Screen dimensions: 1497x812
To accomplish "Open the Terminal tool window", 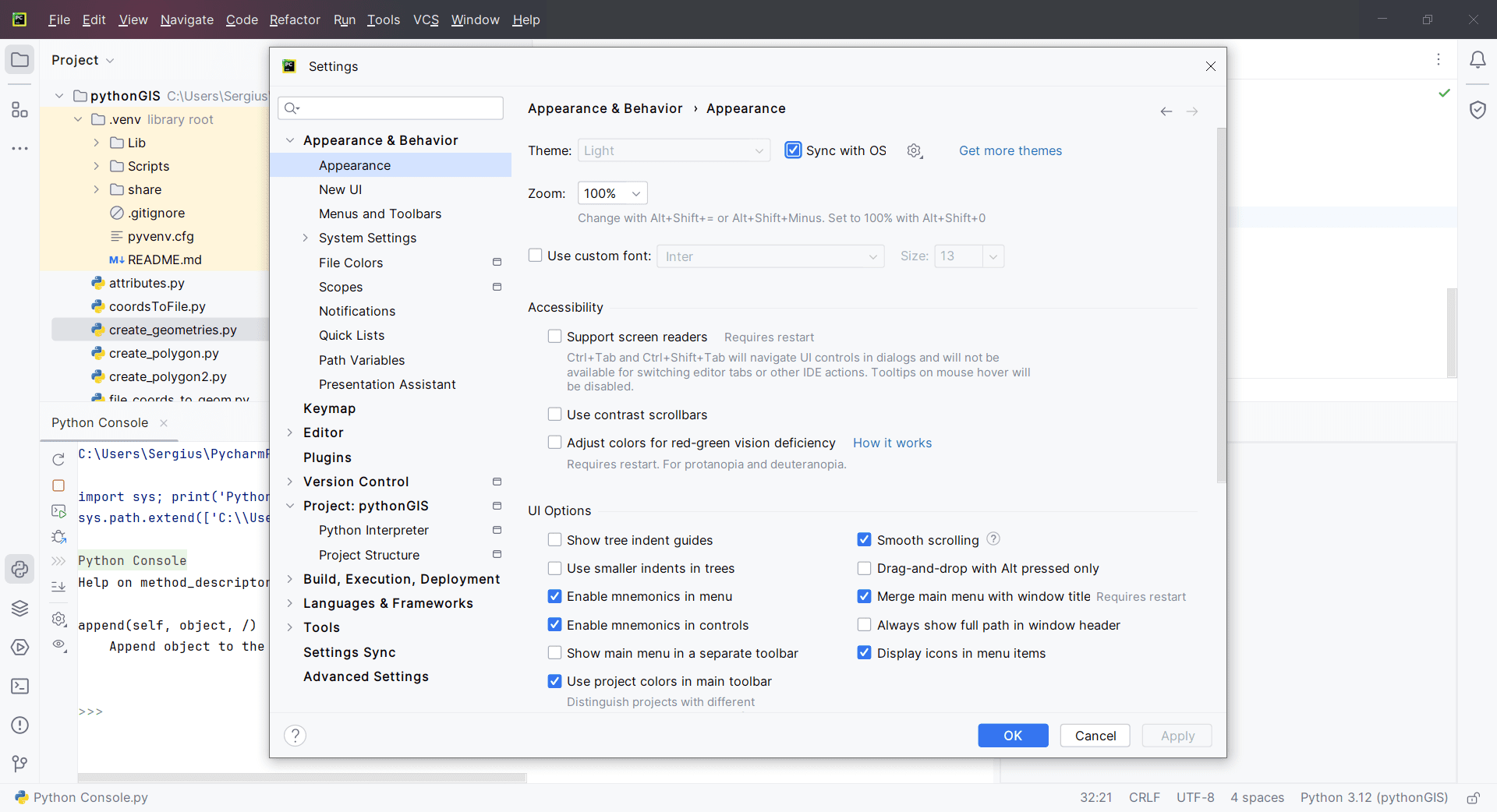I will tap(19, 687).
